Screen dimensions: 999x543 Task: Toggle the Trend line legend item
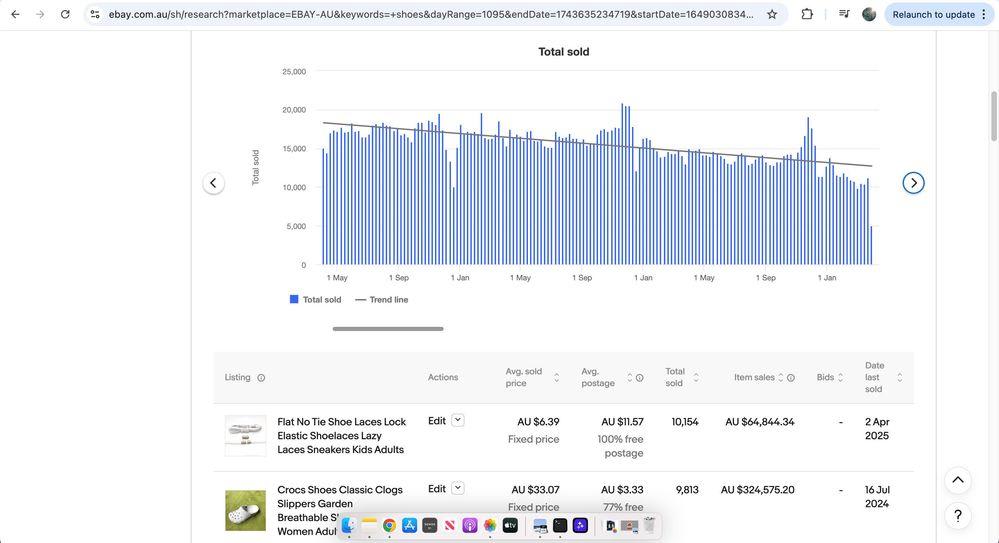tap(382, 300)
